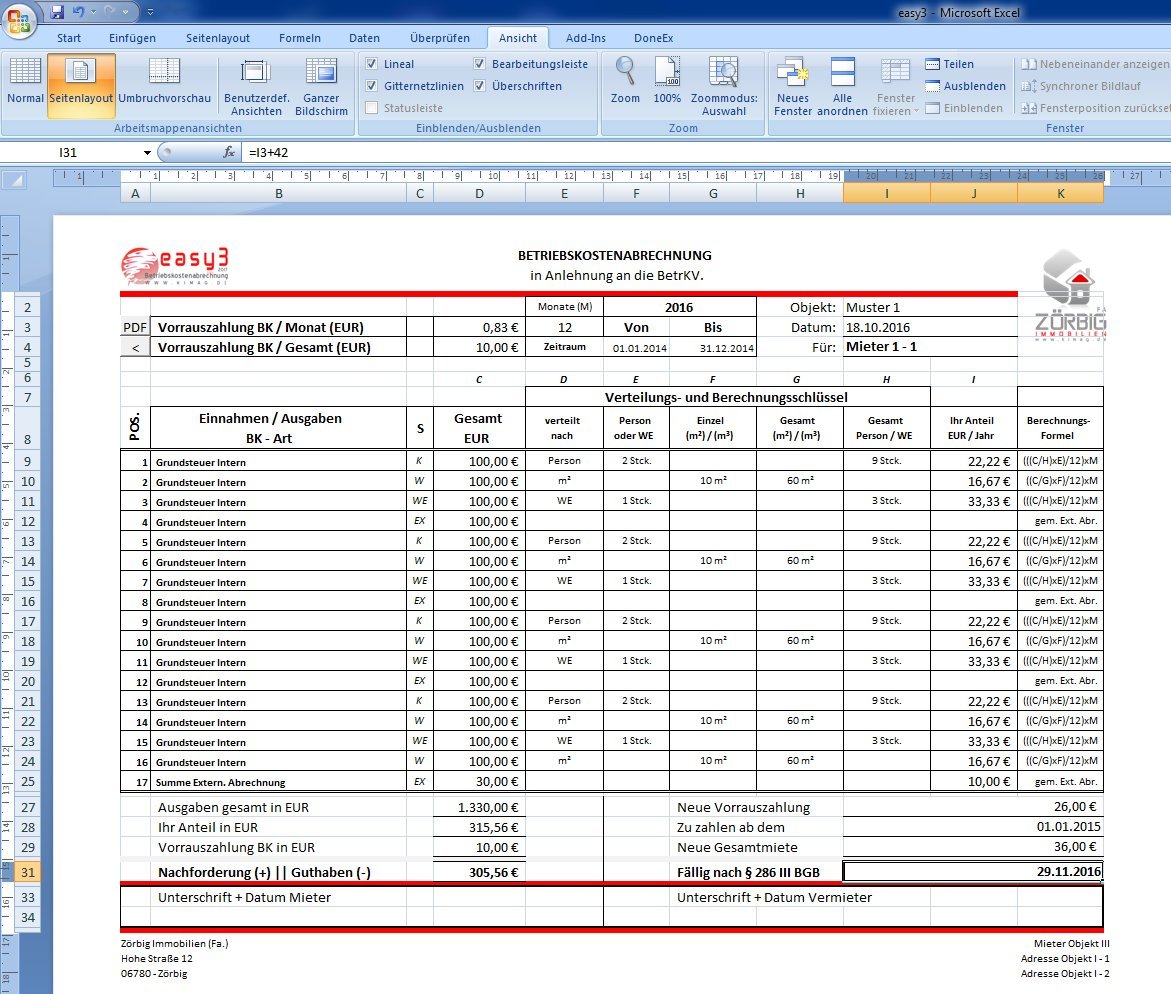Image resolution: width=1171 pixels, height=994 pixels.
Task: Select the Muster 1 object cell
Action: click(930, 307)
